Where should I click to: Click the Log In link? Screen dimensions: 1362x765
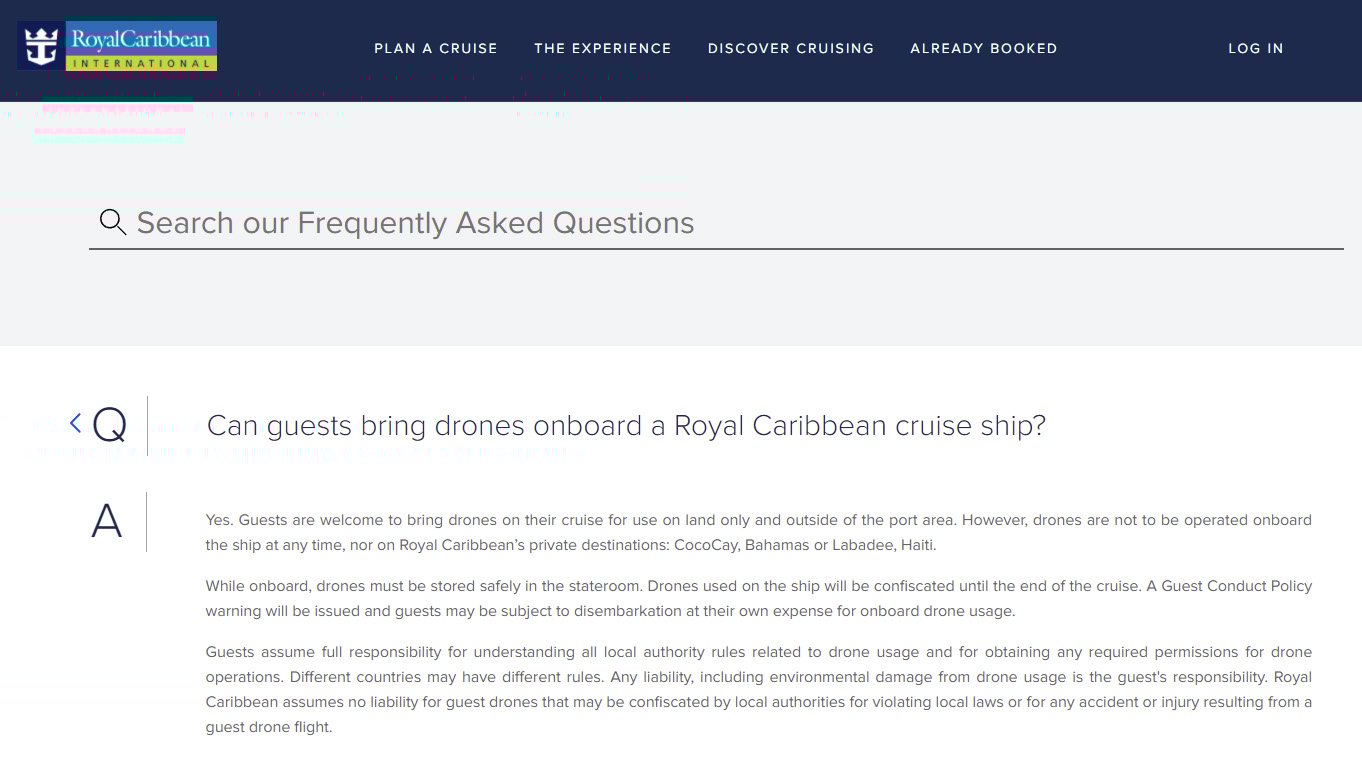tap(1256, 48)
